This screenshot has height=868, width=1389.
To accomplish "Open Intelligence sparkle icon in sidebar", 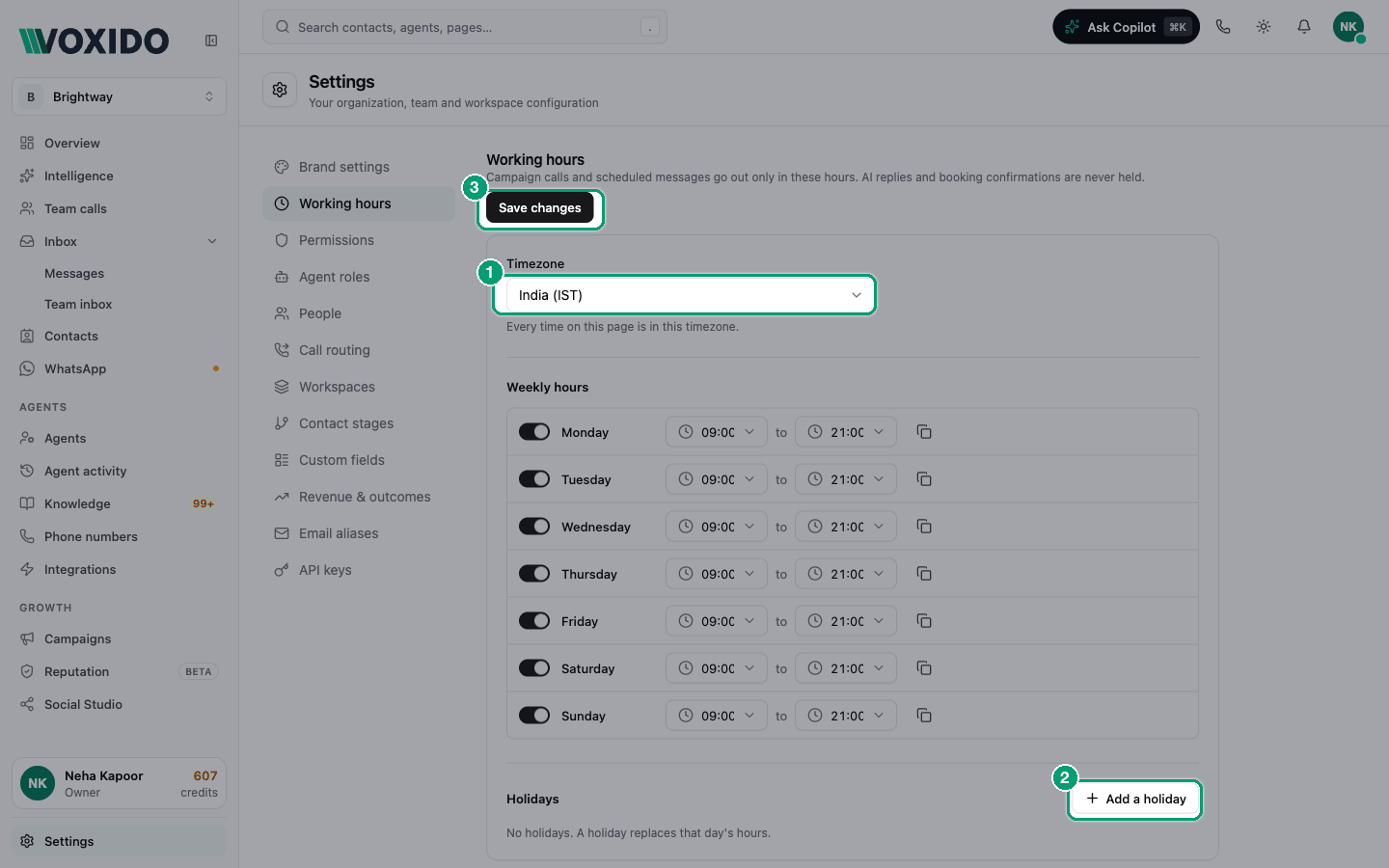I will tap(27, 176).
